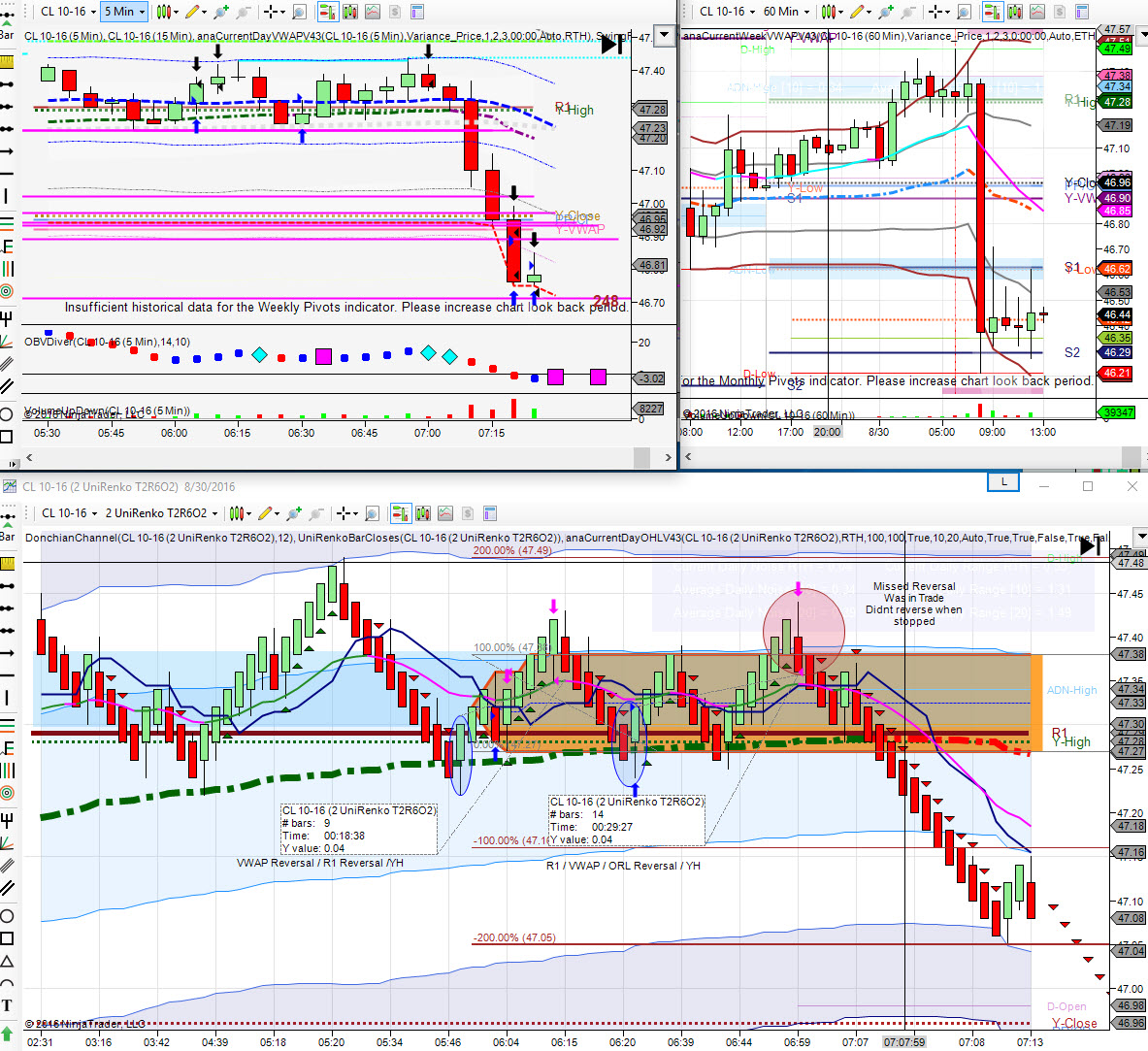Select triangle drawing tool beside UniRenko chart

7,961
